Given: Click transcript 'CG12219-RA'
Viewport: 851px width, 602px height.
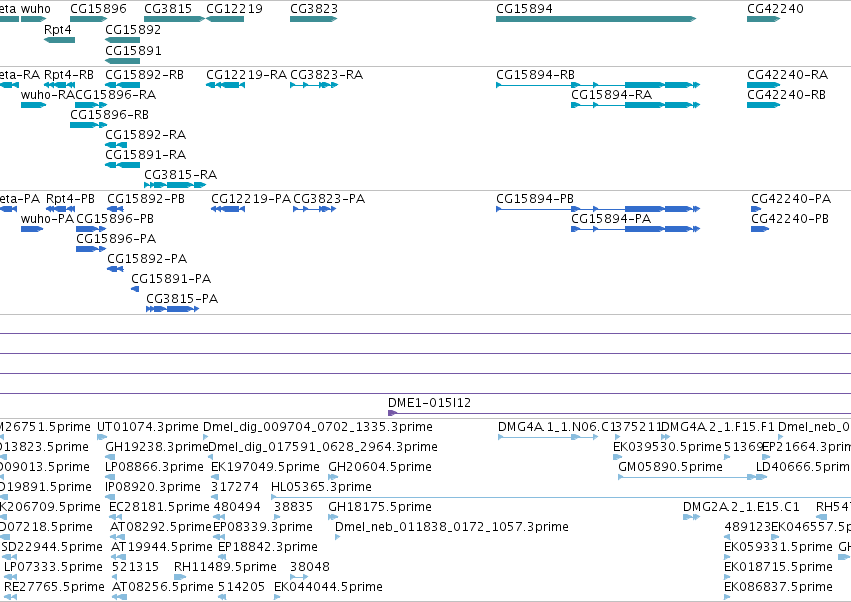Looking at the screenshot, I should click(246, 74).
